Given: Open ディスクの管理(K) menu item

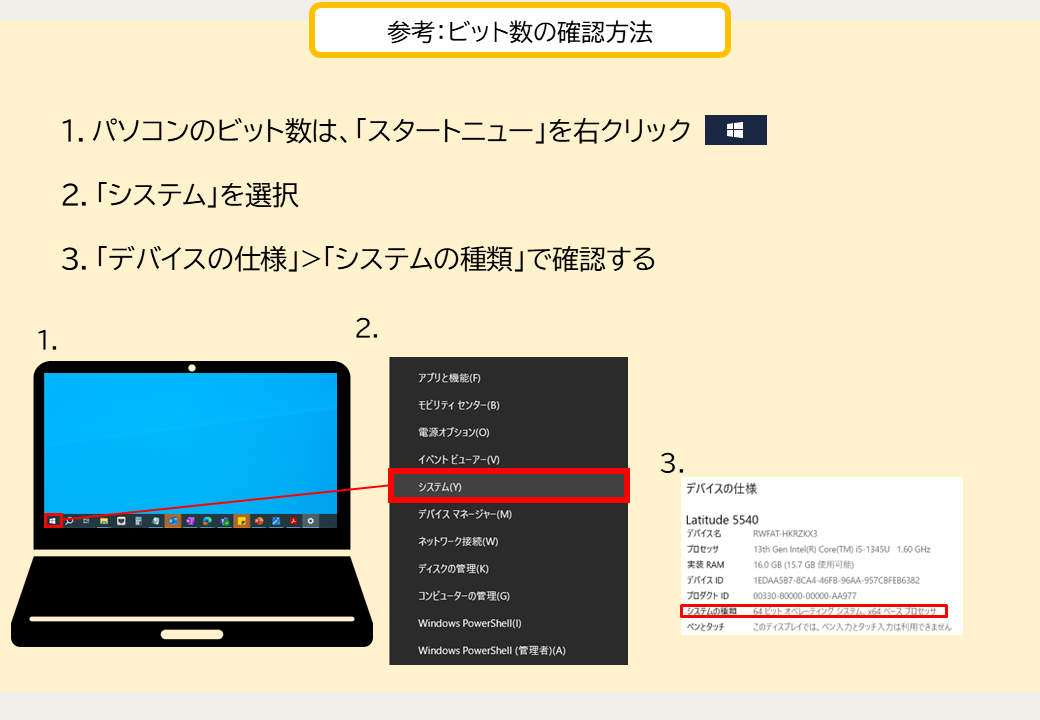Looking at the screenshot, I should click(x=508, y=568).
